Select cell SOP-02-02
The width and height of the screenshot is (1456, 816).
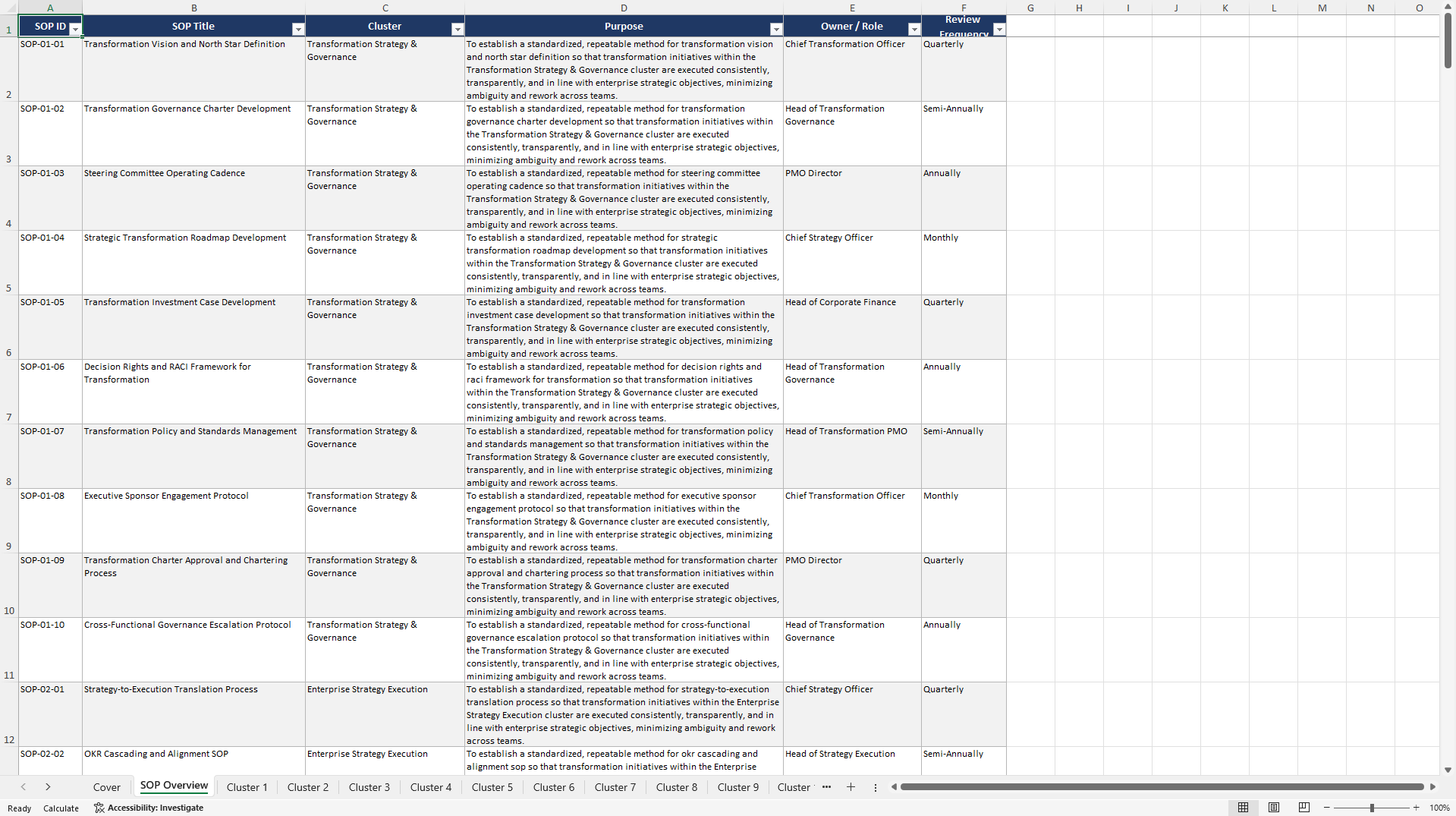pyautogui.click(x=50, y=760)
